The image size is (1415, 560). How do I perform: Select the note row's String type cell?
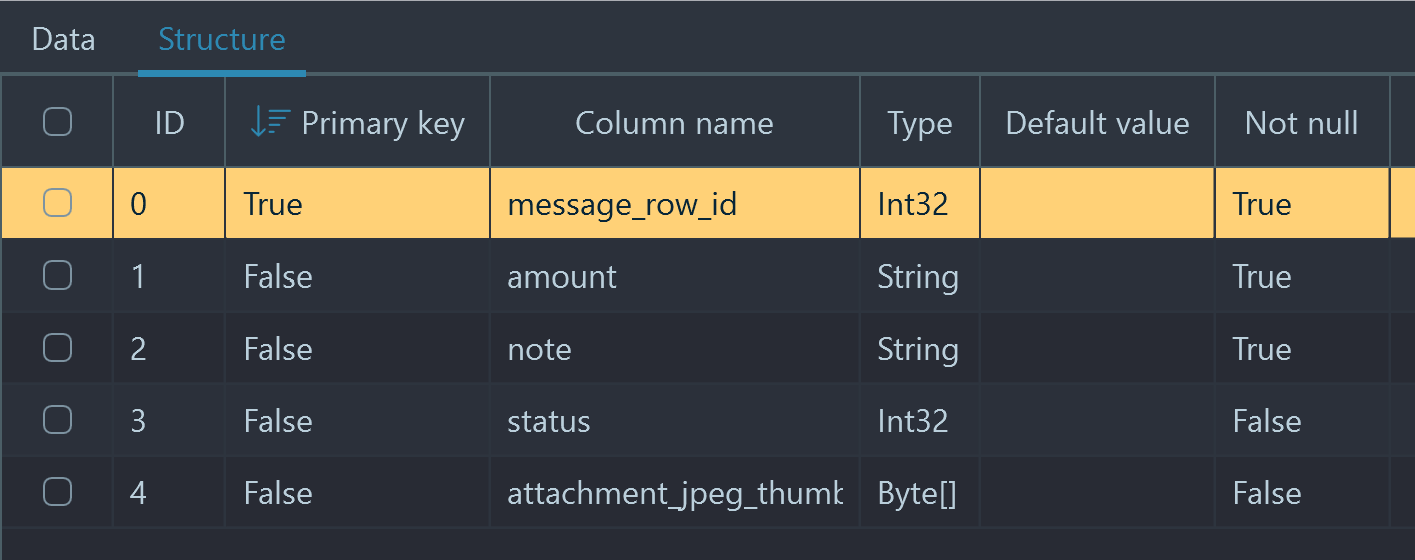[918, 349]
